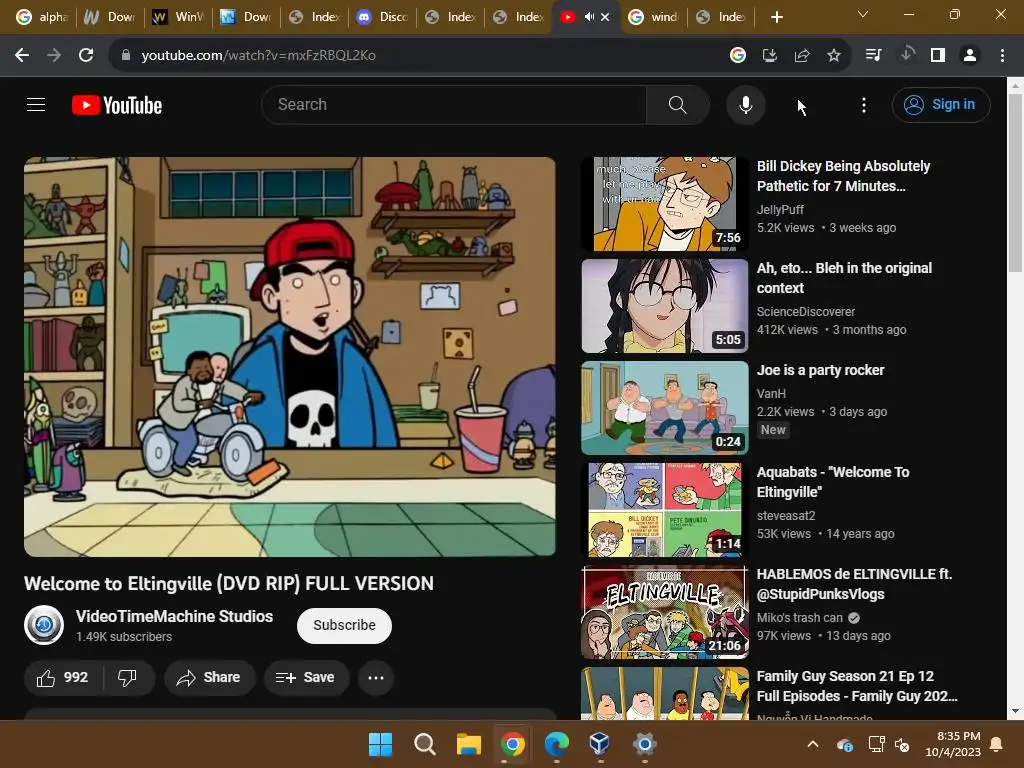This screenshot has height=768, width=1024.
Task: Switch to last Index tab
Action: (722, 17)
